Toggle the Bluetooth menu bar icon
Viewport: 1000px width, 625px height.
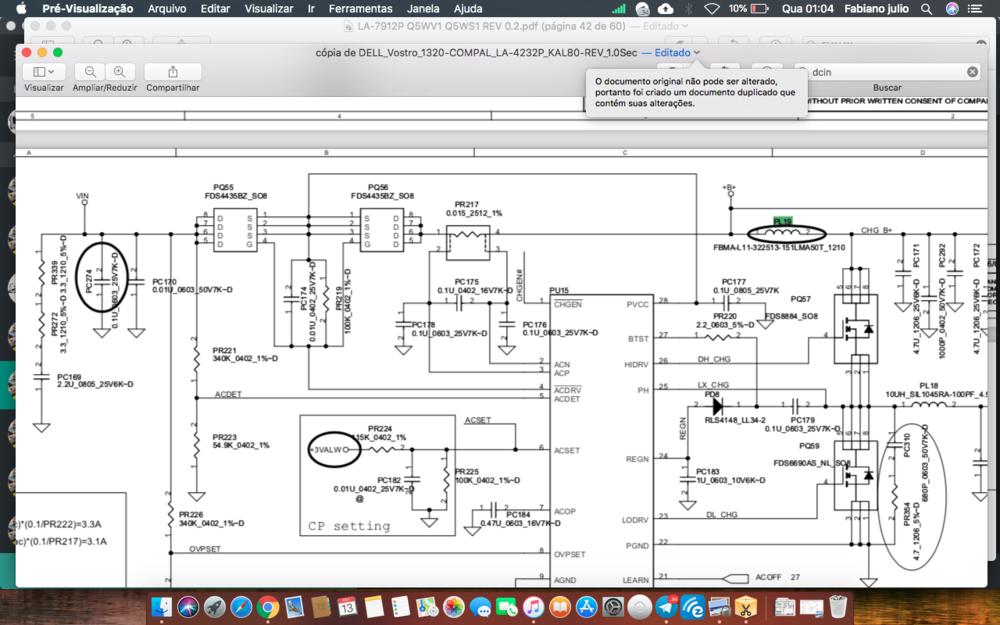point(688,8)
